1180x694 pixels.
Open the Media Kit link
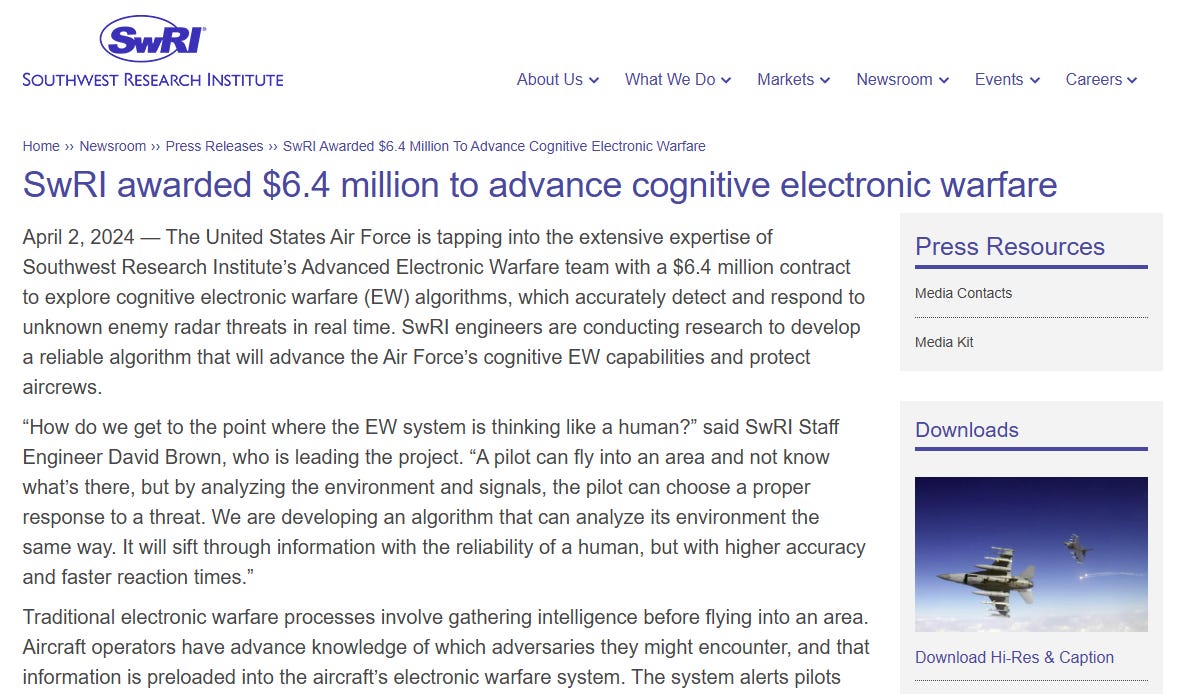[x=944, y=342]
